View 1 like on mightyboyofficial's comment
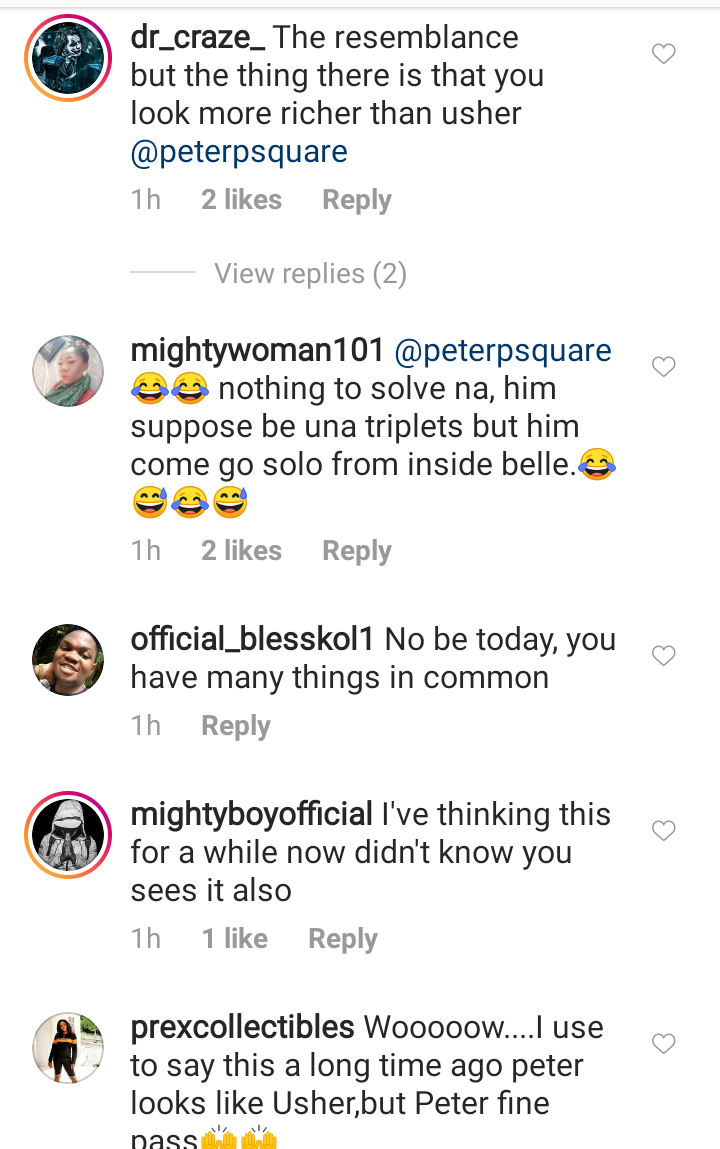This screenshot has width=720, height=1149. point(234,939)
